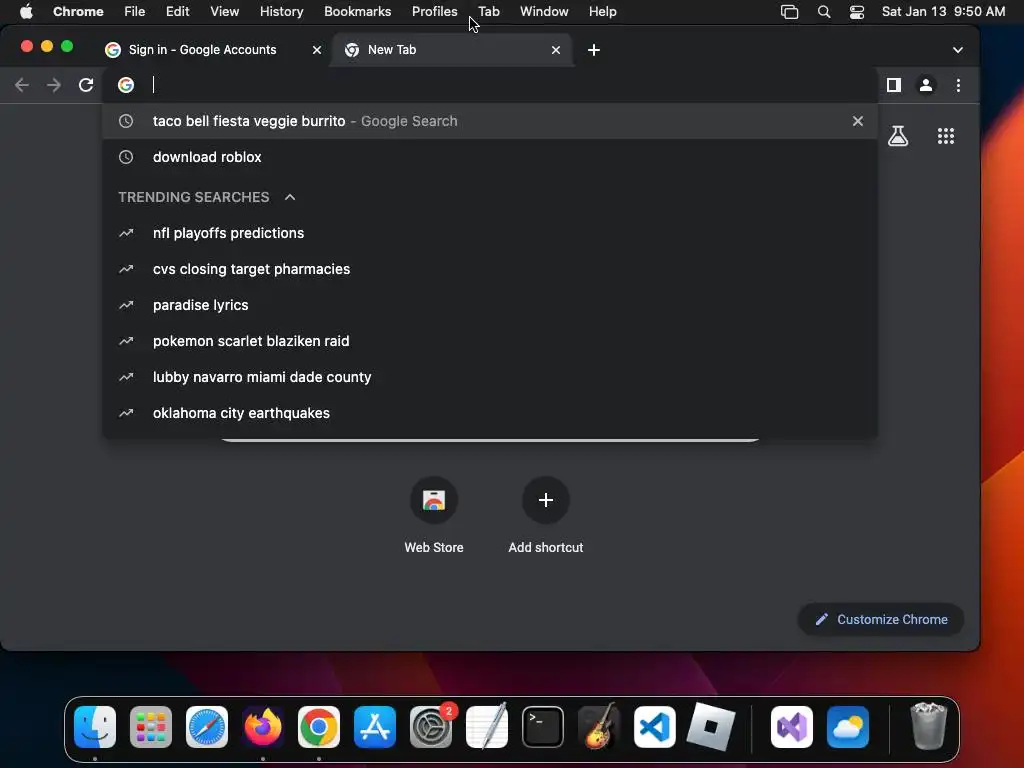Image resolution: width=1024 pixels, height=768 pixels.
Task: Open the Apple menu
Action: (26, 11)
